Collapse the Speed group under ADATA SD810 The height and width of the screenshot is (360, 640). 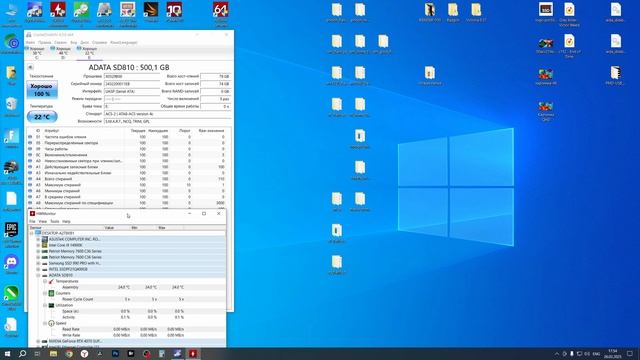pos(45,323)
